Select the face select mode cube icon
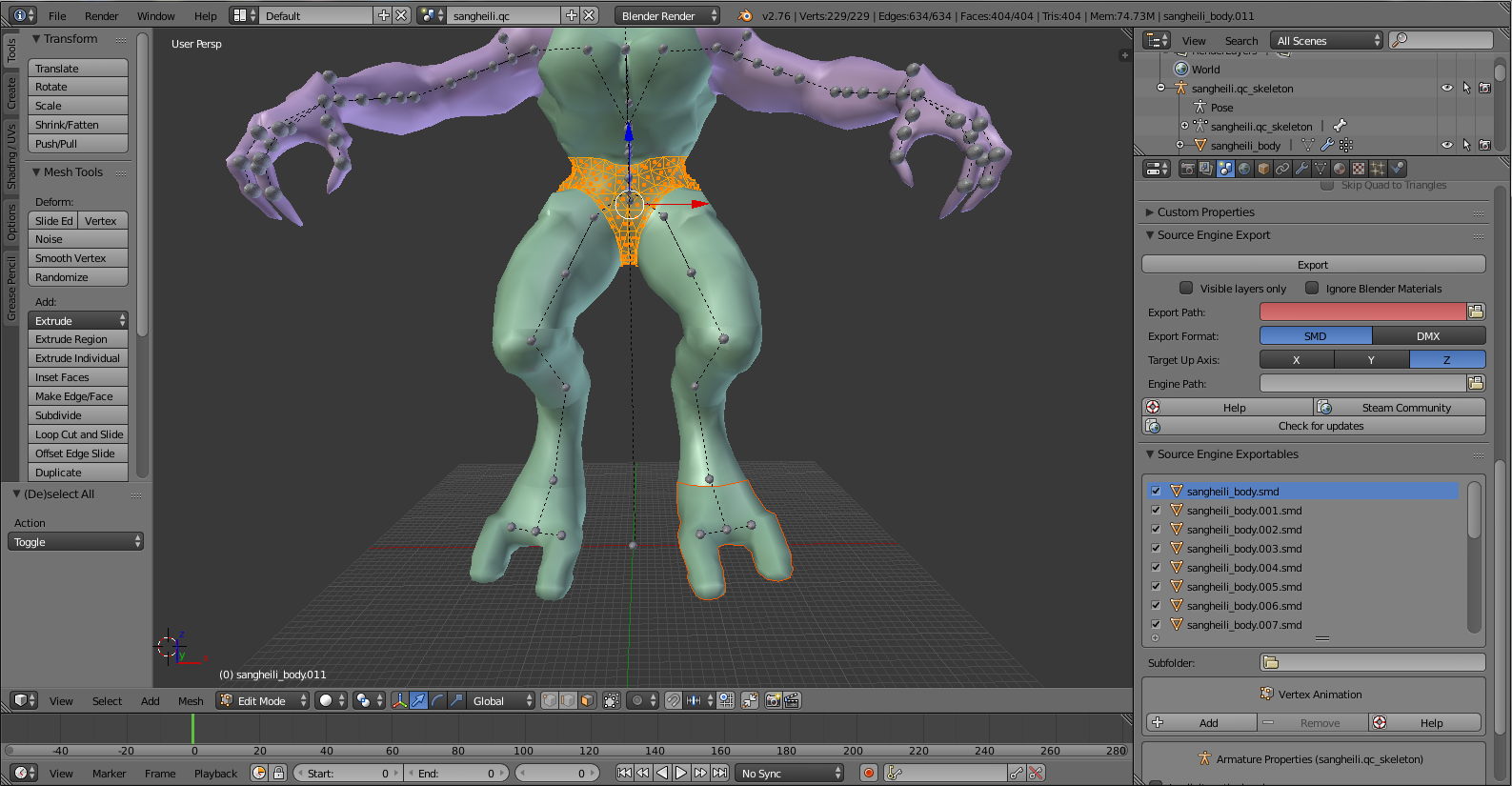 point(587,700)
